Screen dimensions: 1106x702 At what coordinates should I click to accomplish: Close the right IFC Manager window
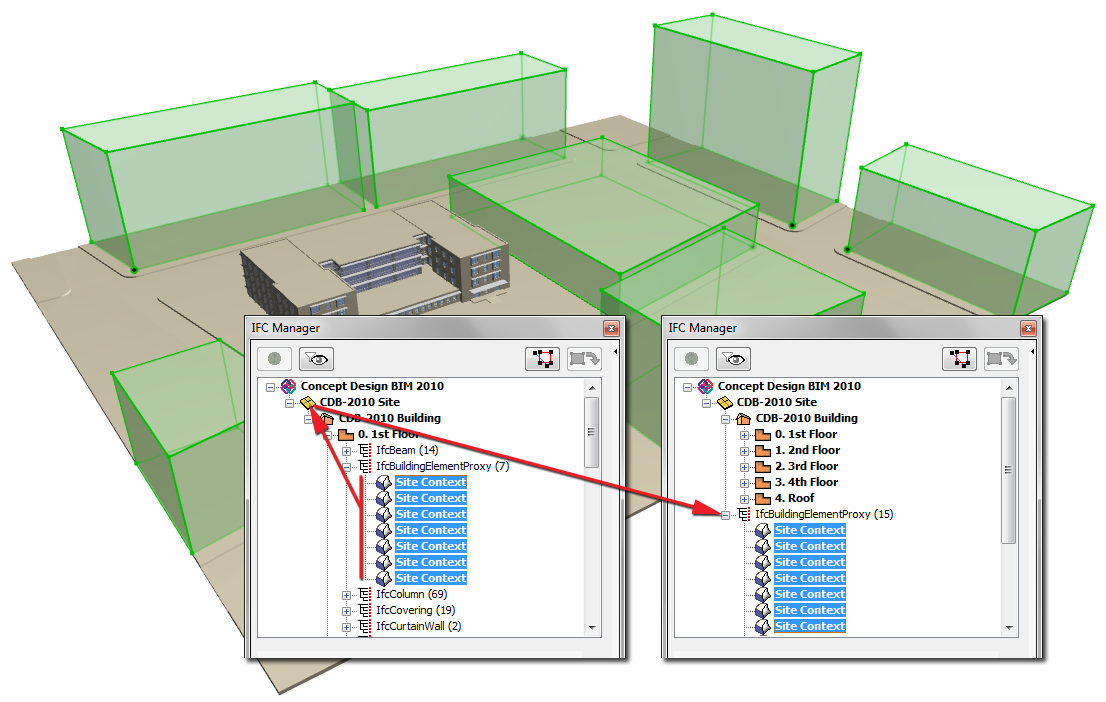[x=1028, y=329]
